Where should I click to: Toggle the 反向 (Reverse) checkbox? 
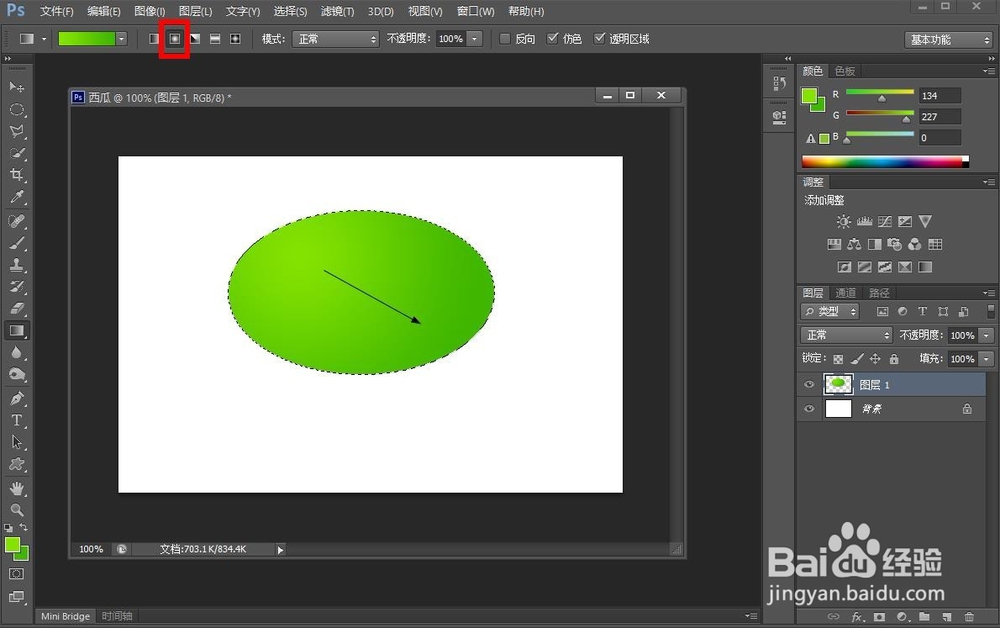point(504,39)
